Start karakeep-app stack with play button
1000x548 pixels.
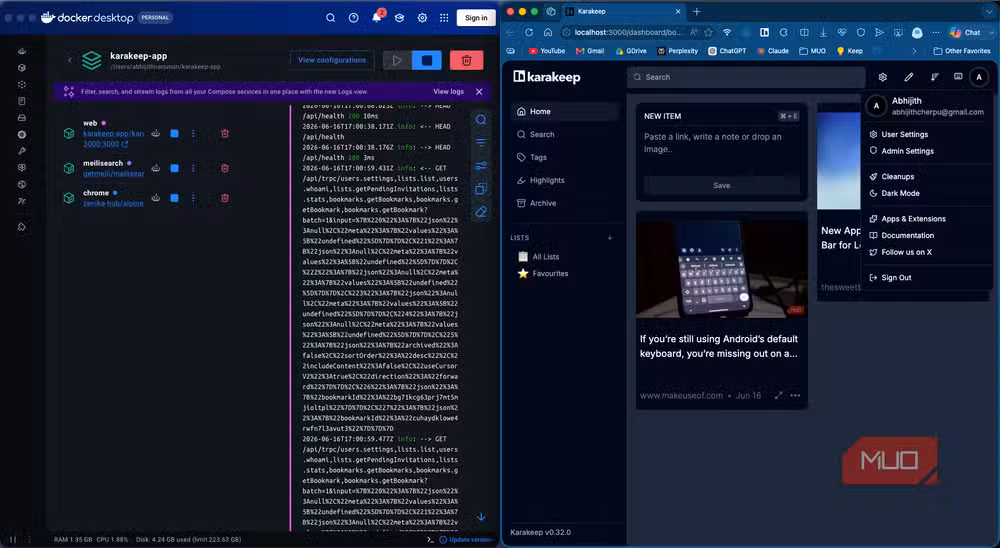pos(397,61)
